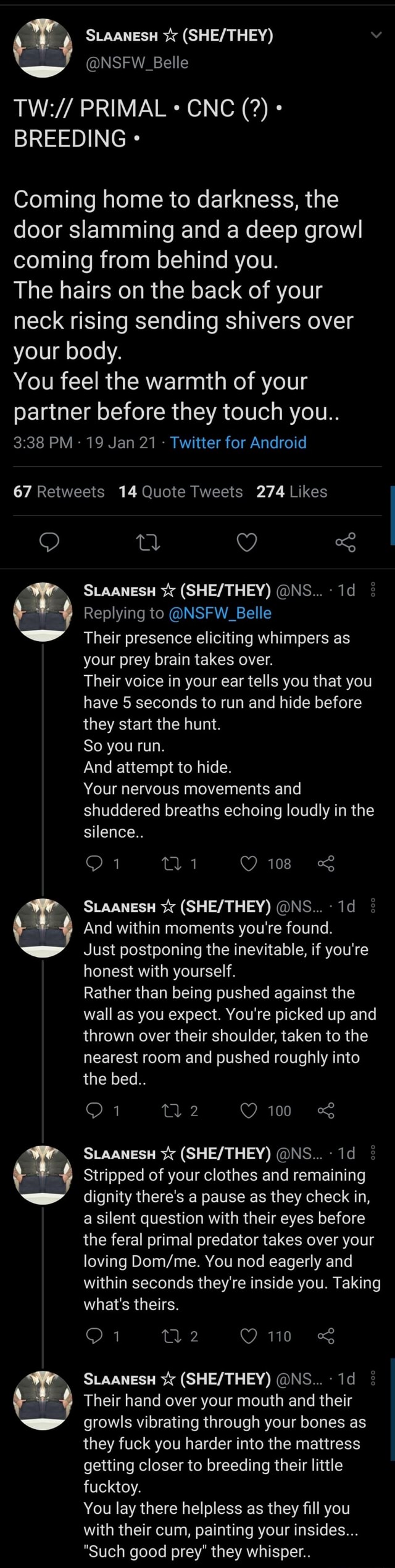View the list of 274 Likes

point(292,491)
